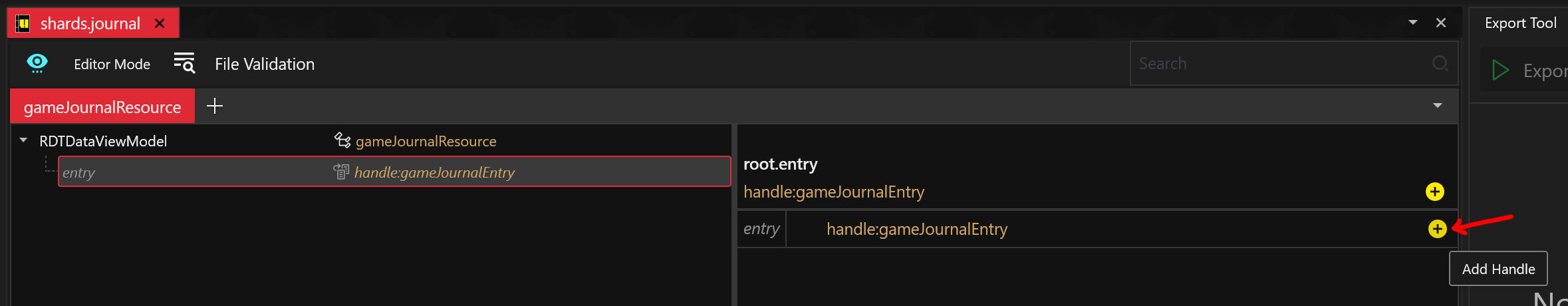This screenshot has height=306, width=1568.
Task: Click the shards.journal file icon
Action: point(23,24)
